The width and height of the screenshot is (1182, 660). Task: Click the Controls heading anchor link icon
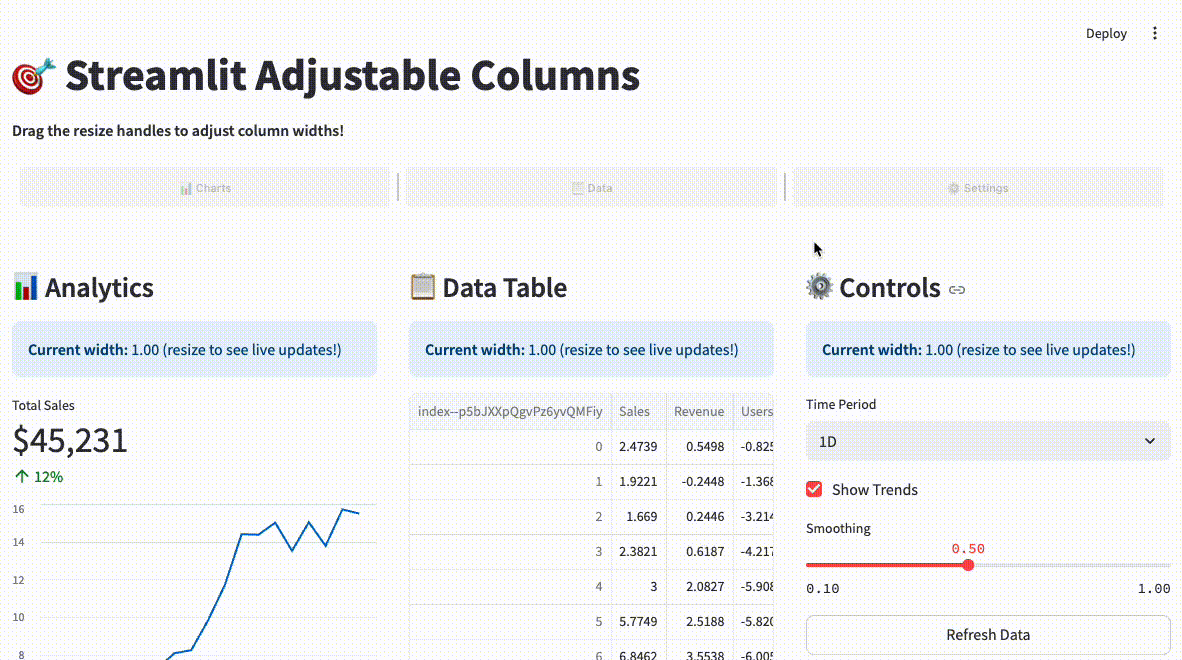957,289
